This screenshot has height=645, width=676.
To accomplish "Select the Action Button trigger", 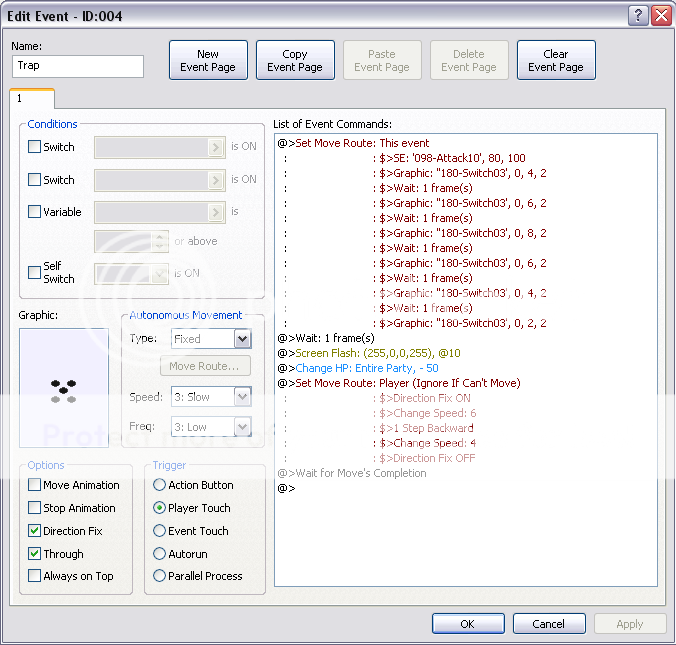I will pos(160,485).
